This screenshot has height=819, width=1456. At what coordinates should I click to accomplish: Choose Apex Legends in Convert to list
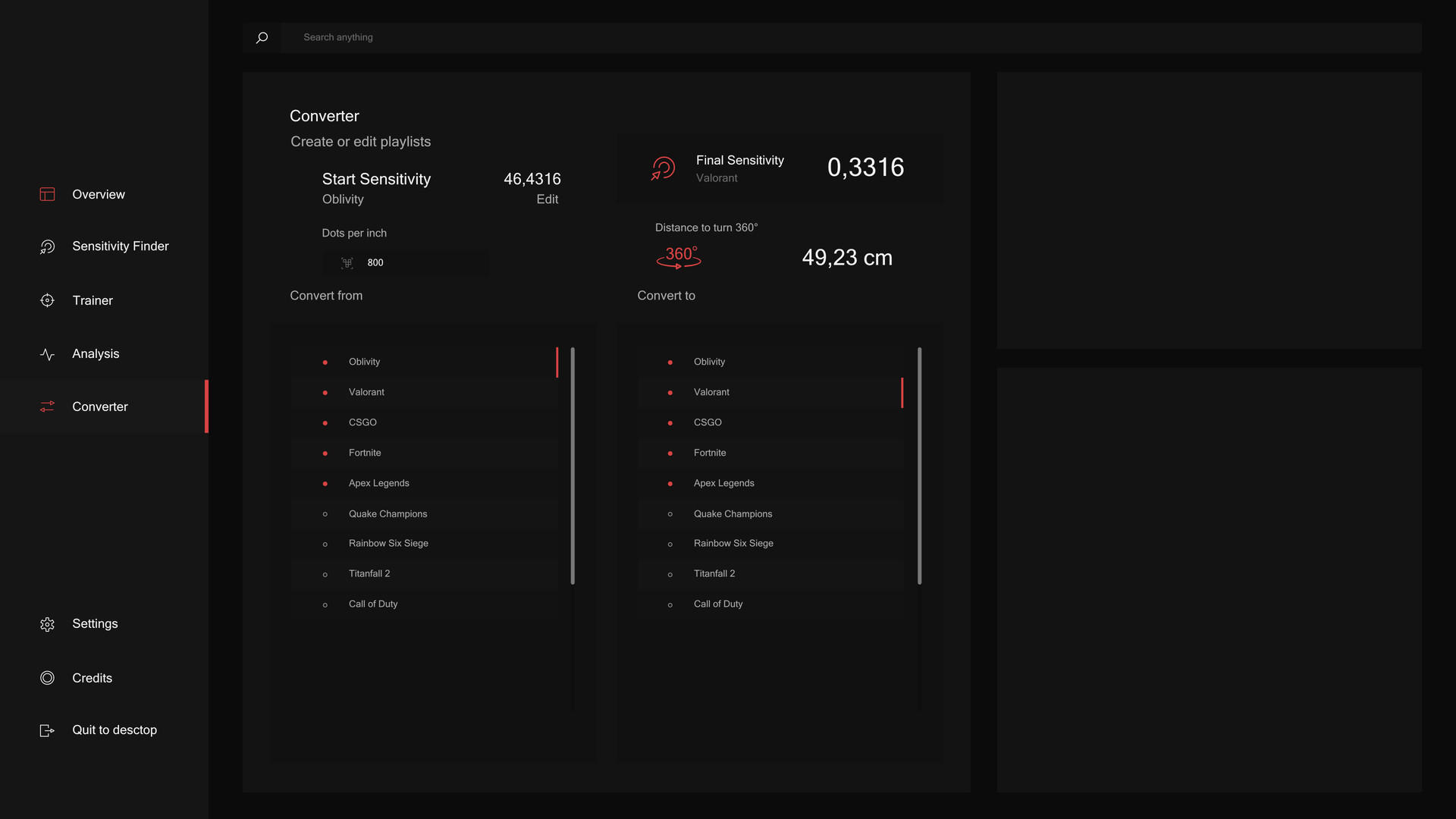tap(723, 483)
